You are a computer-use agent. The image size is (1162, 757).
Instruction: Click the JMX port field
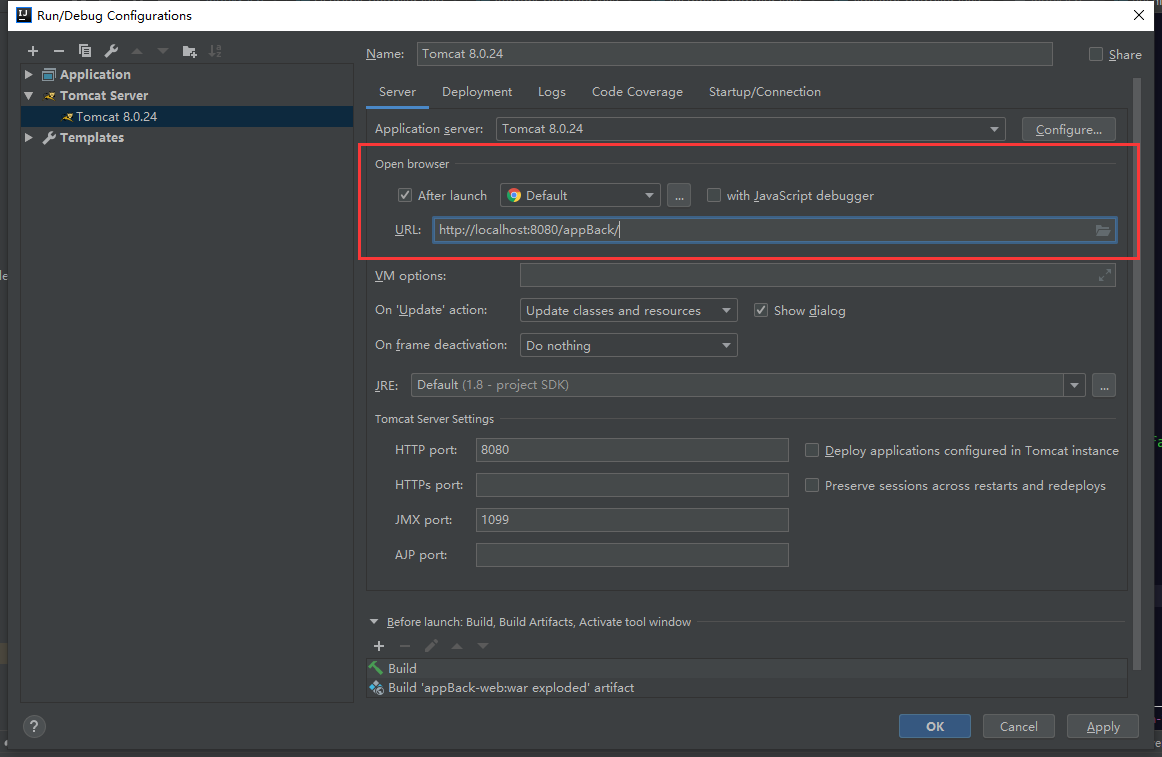632,520
